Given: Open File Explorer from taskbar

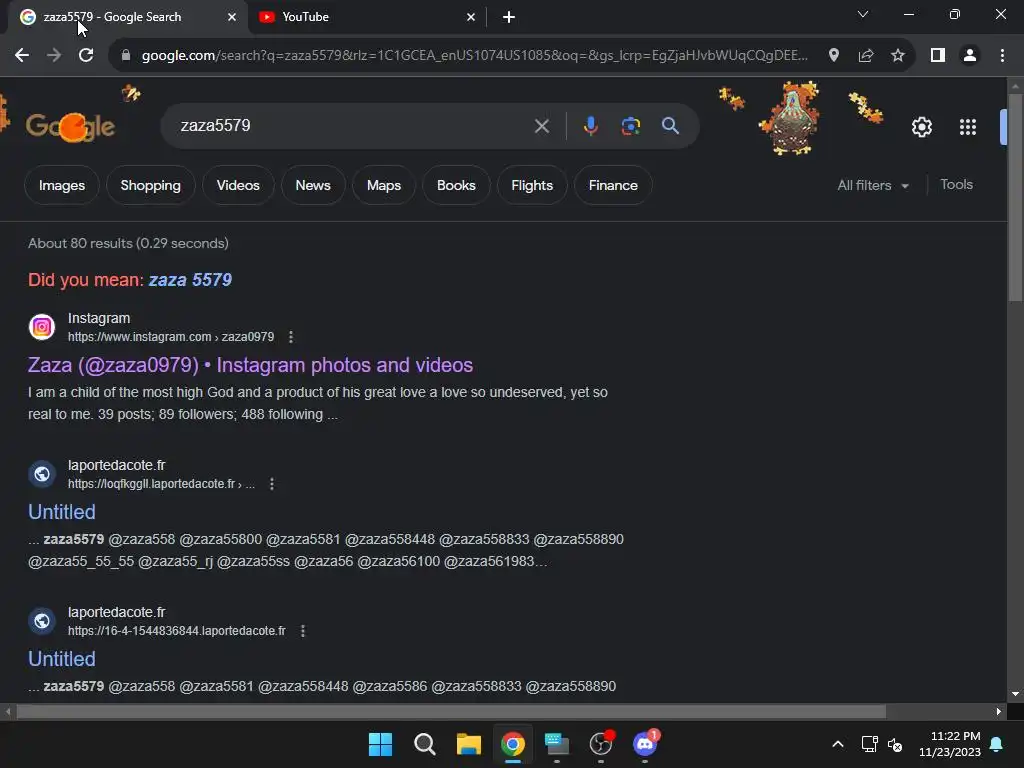Looking at the screenshot, I should (x=468, y=744).
